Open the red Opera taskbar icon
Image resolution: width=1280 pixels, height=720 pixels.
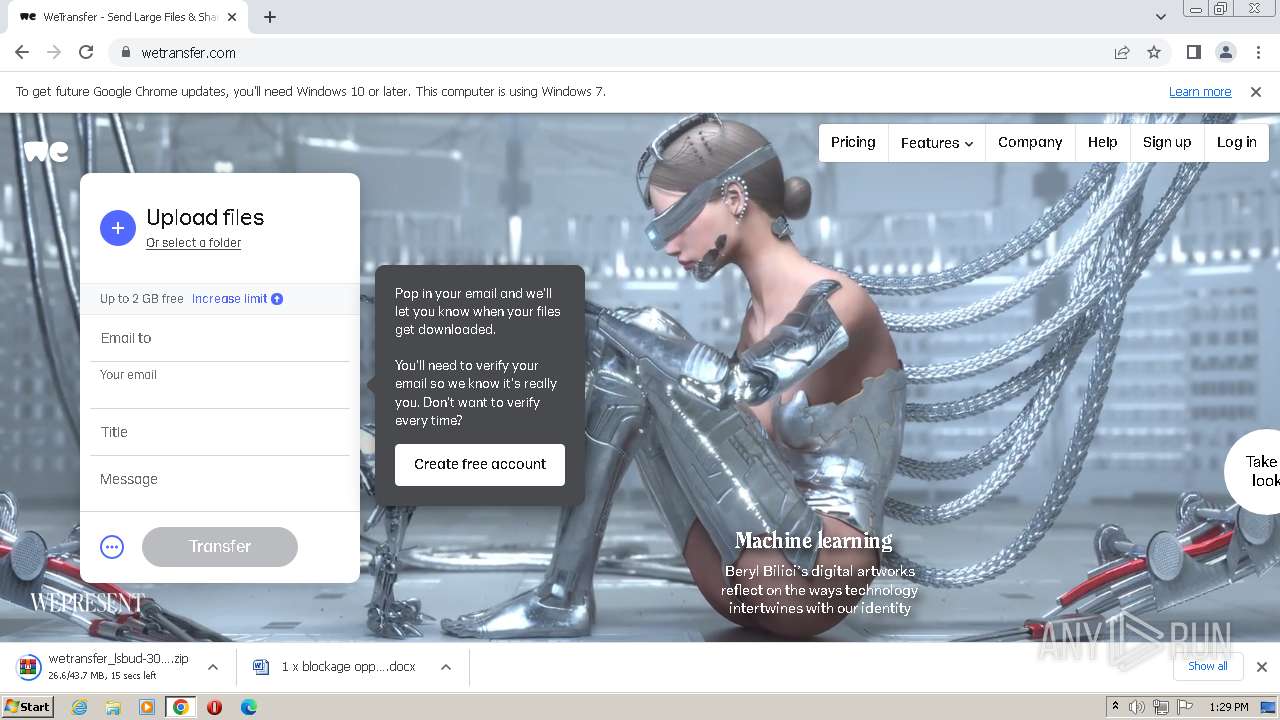click(214, 707)
